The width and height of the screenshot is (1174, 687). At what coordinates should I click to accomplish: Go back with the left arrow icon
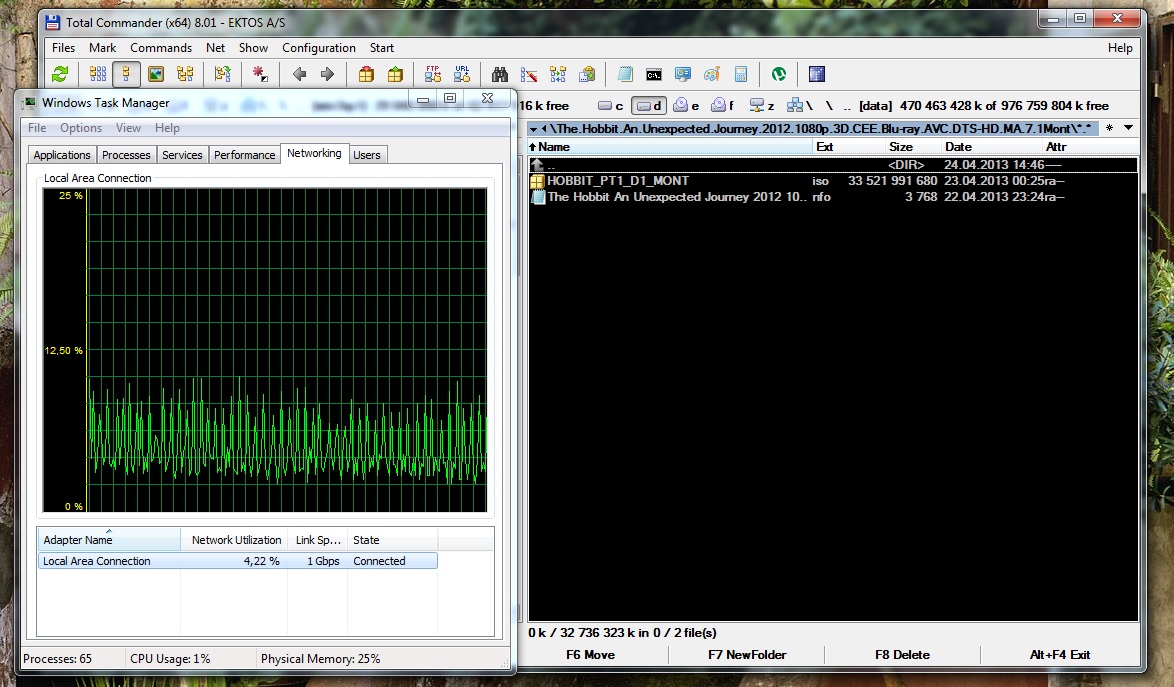click(299, 74)
